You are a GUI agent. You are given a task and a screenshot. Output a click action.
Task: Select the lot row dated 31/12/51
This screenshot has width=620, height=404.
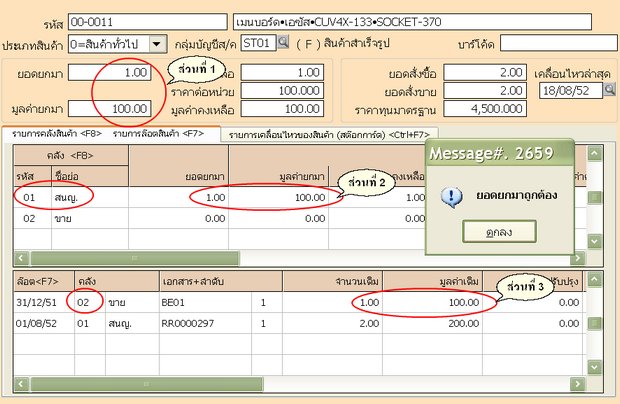point(200,299)
